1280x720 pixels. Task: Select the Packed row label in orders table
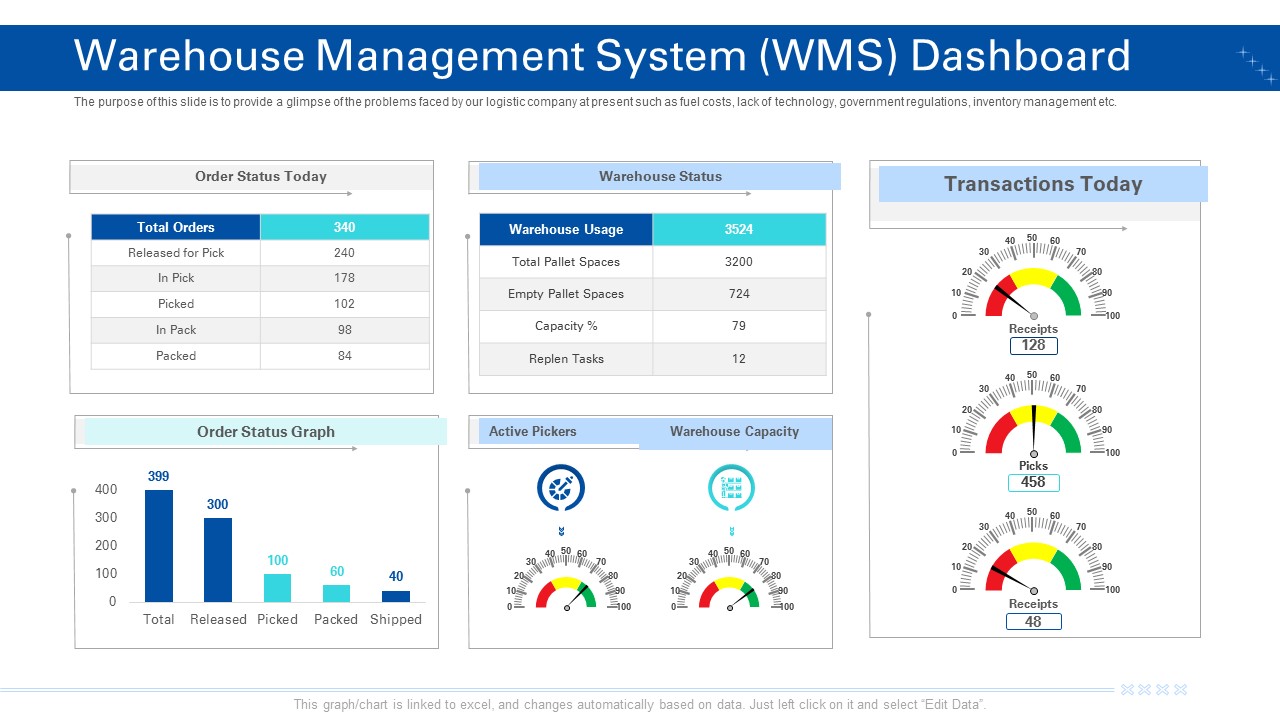point(176,356)
